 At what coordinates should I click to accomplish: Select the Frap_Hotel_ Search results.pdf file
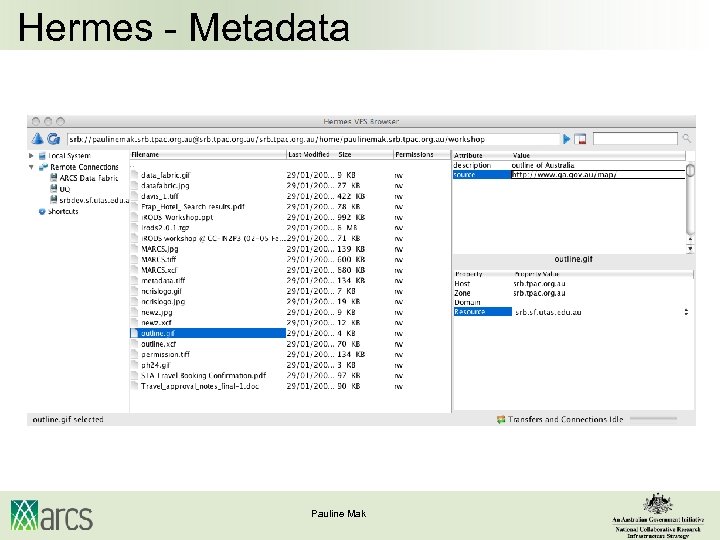[x=193, y=207]
